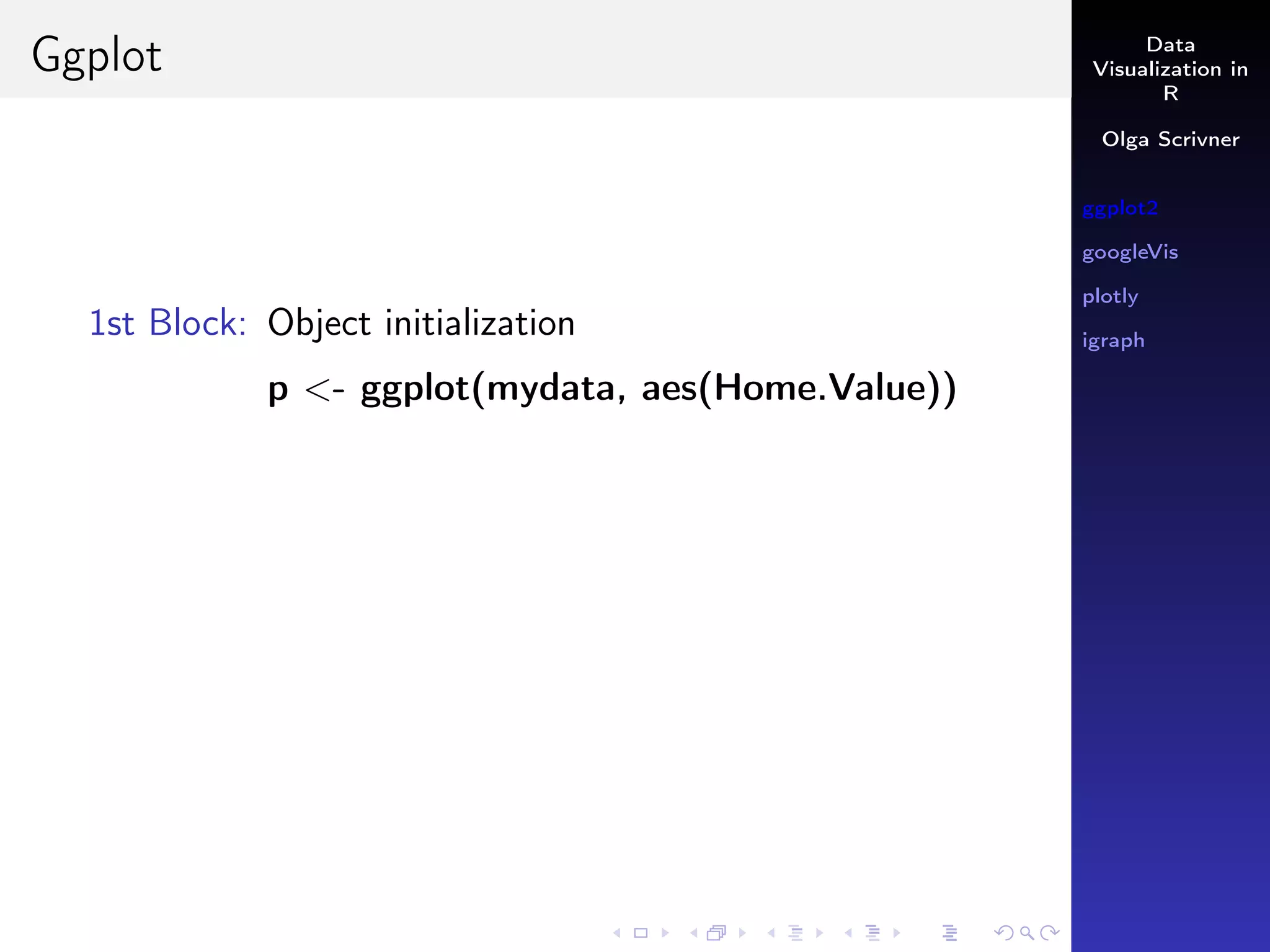Screen dimensions: 1270x952
Task: Open the googleVis section link
Action: pyautogui.click(x=1130, y=252)
